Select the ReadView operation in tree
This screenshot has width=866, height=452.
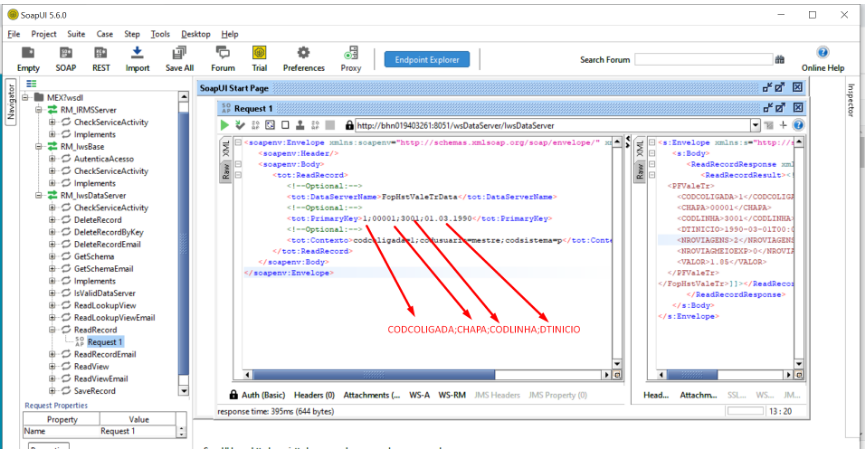91,366
